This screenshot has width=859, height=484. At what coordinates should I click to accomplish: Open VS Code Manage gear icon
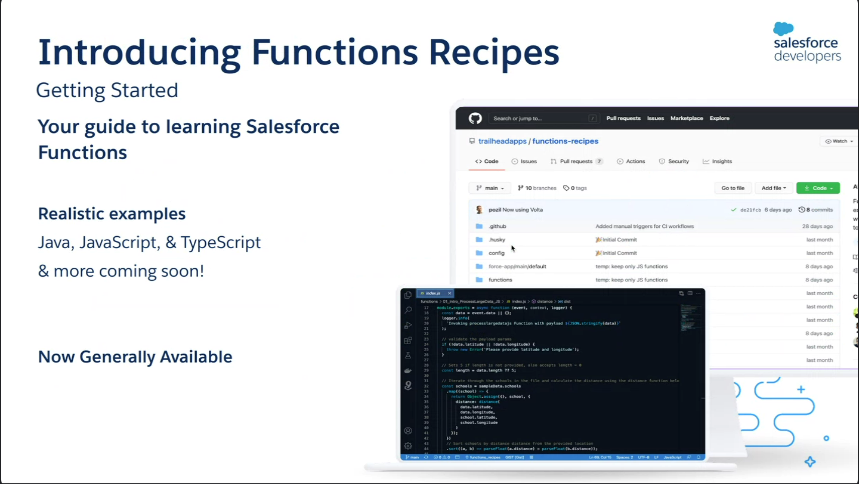408,446
